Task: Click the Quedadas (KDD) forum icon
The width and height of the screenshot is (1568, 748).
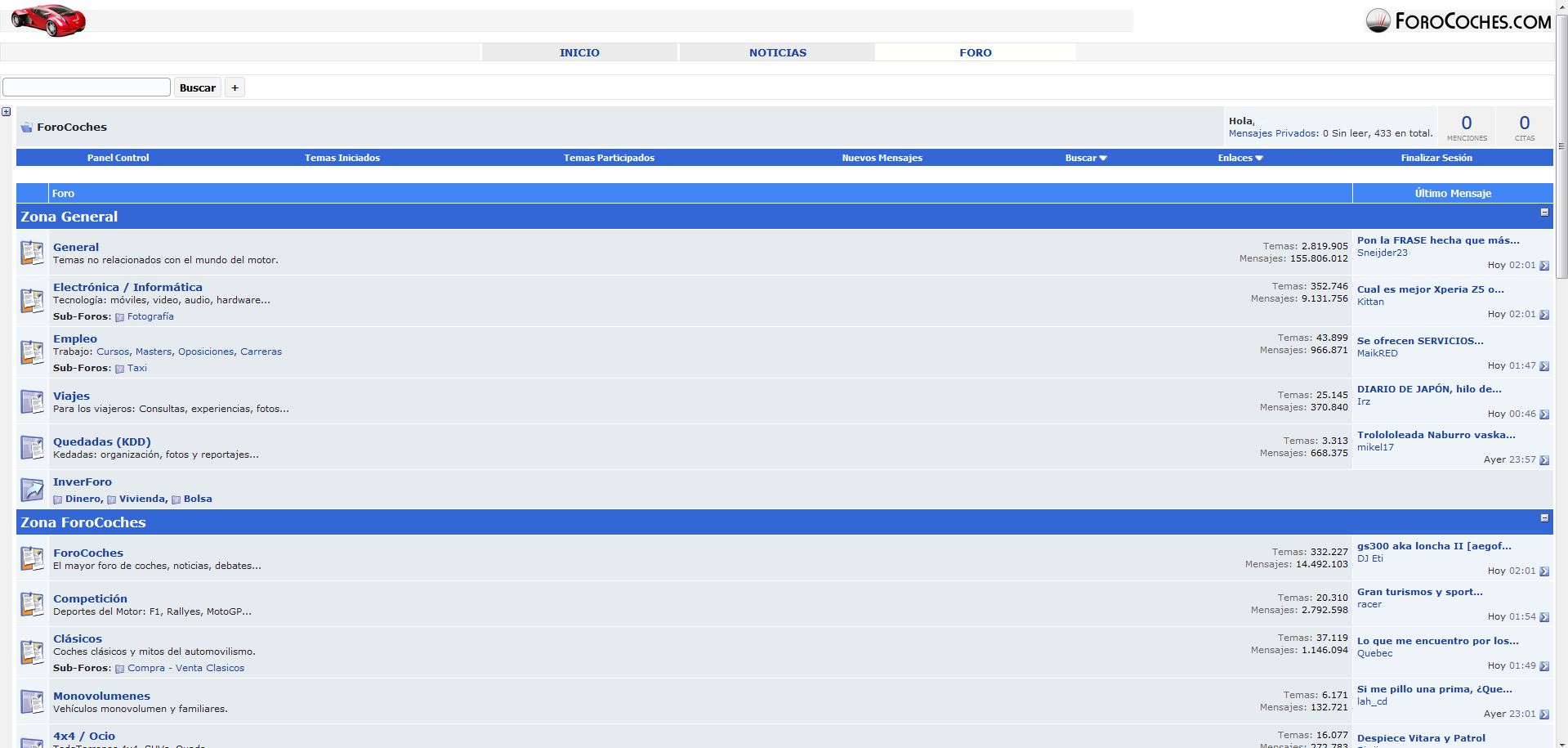Action: pos(32,447)
